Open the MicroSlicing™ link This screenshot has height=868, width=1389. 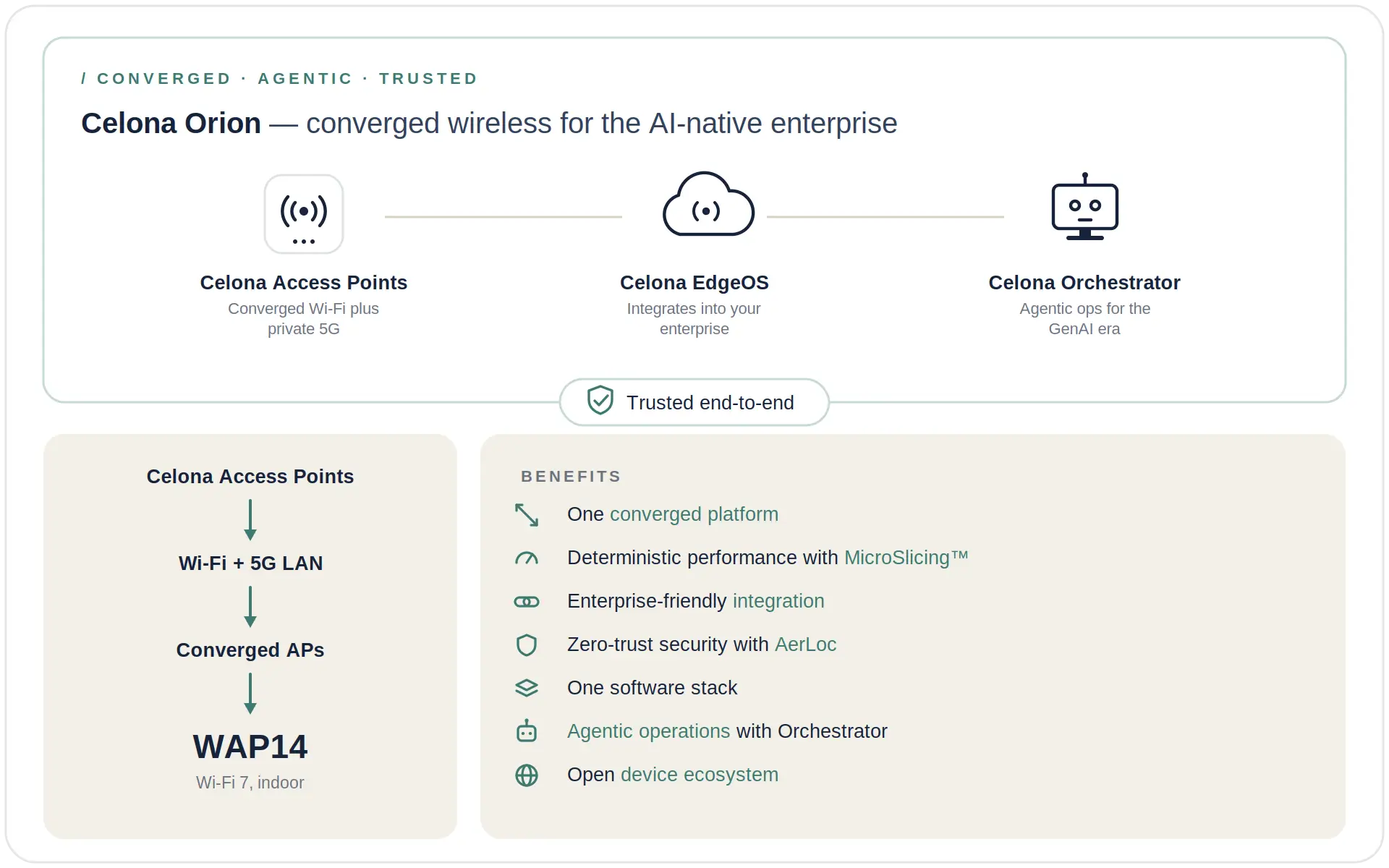pos(906,558)
